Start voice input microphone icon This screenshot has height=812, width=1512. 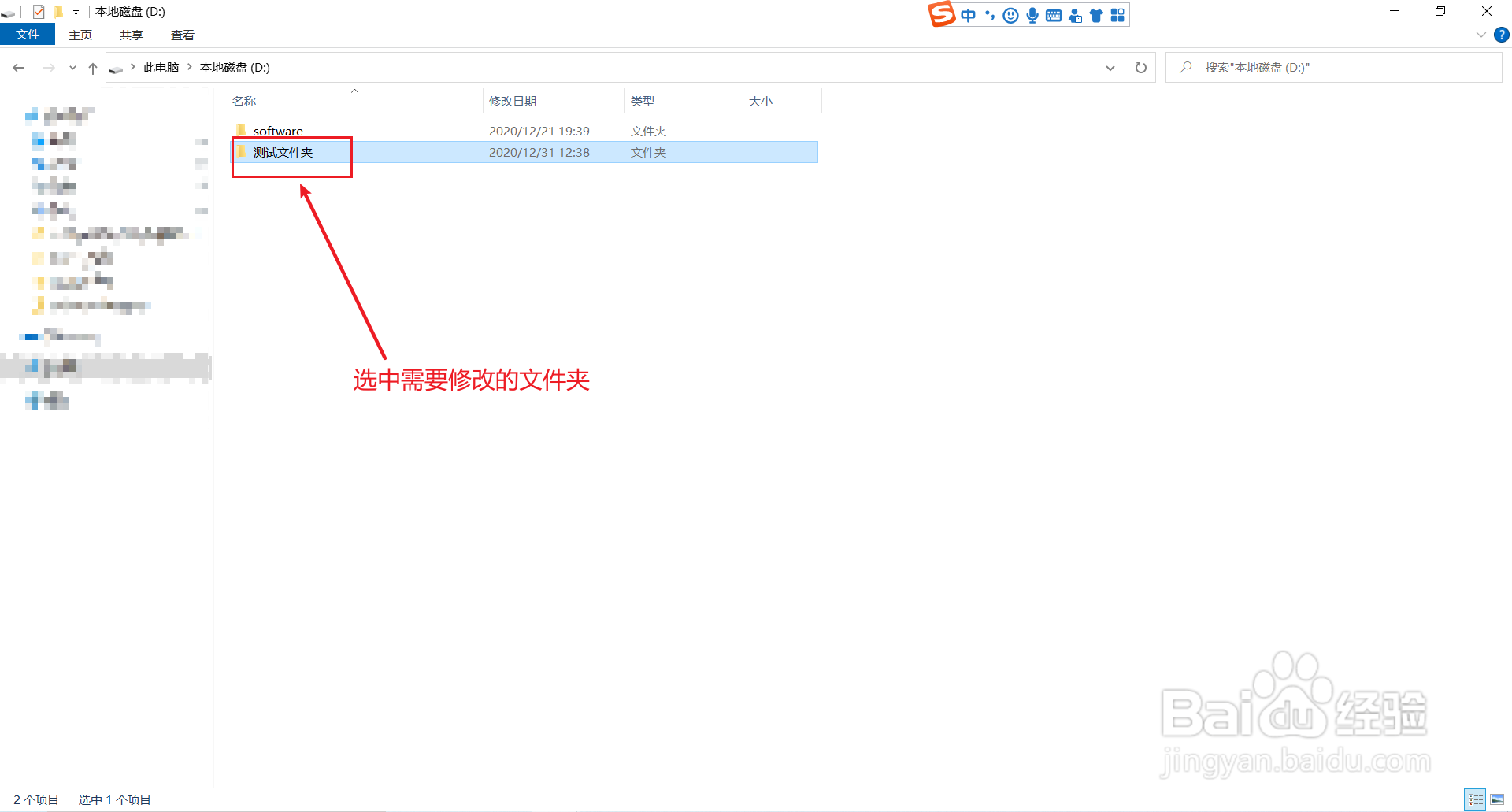(1032, 15)
